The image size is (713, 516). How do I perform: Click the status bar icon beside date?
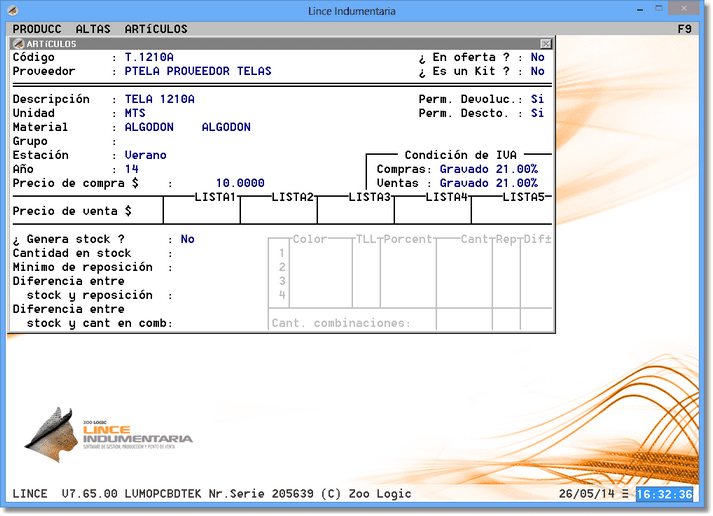(x=625, y=494)
